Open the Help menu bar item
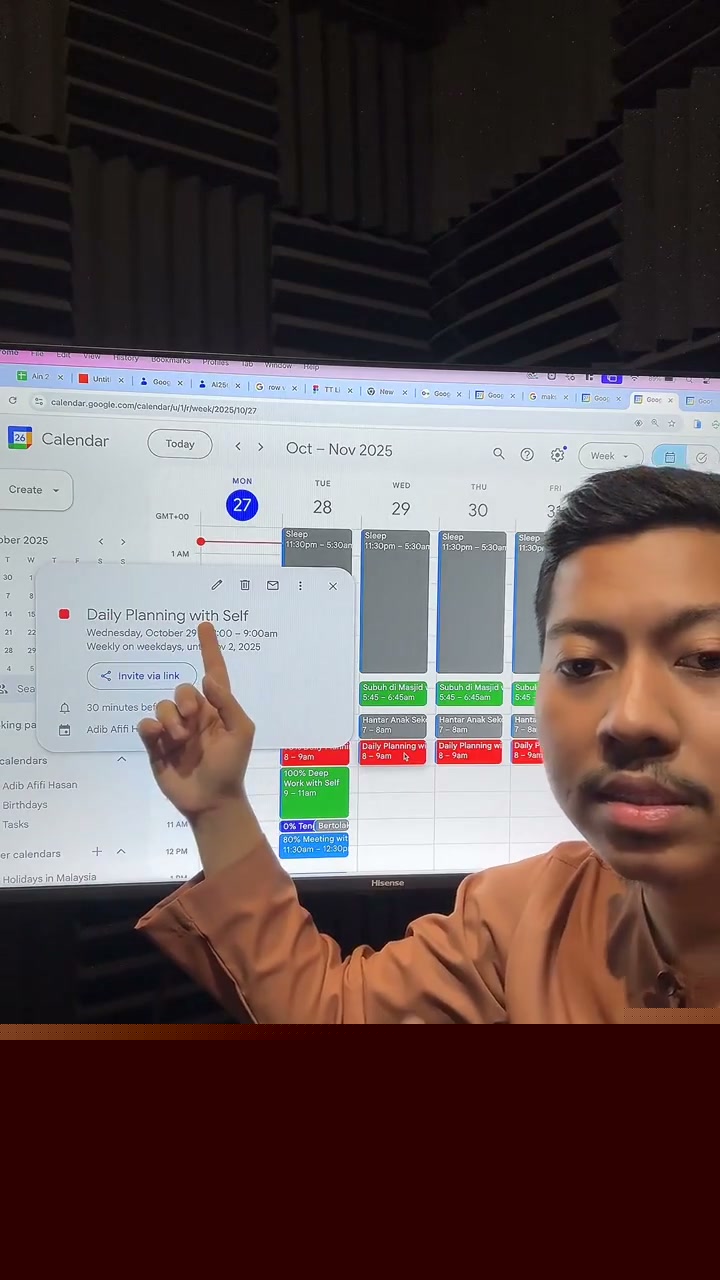 click(311, 367)
